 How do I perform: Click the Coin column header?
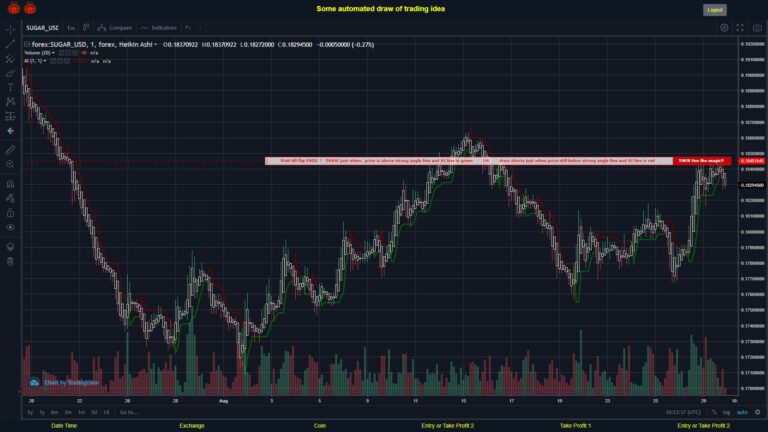(x=320, y=426)
